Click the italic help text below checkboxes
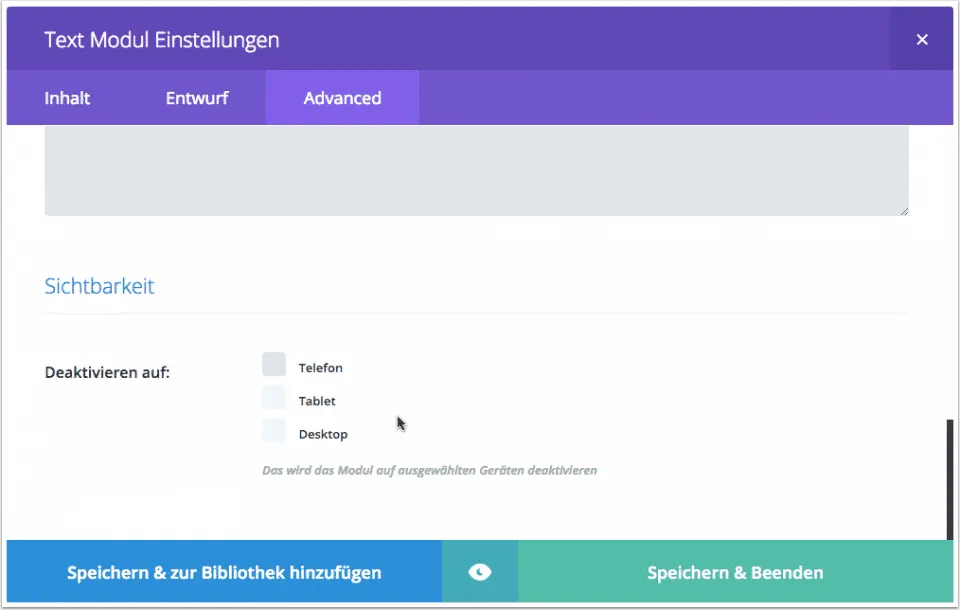 pyautogui.click(x=429, y=470)
